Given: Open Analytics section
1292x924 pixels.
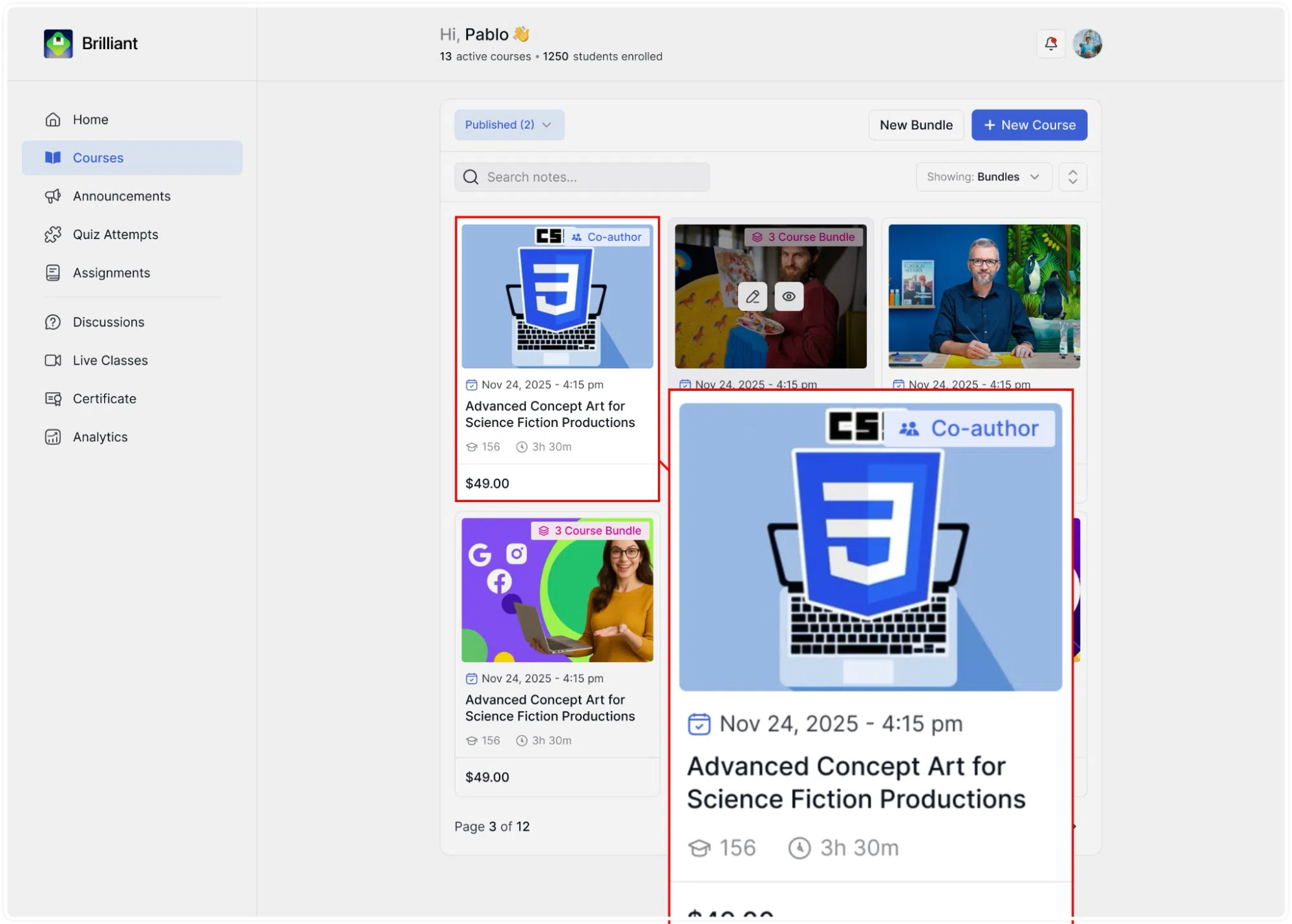Looking at the screenshot, I should (132, 437).
